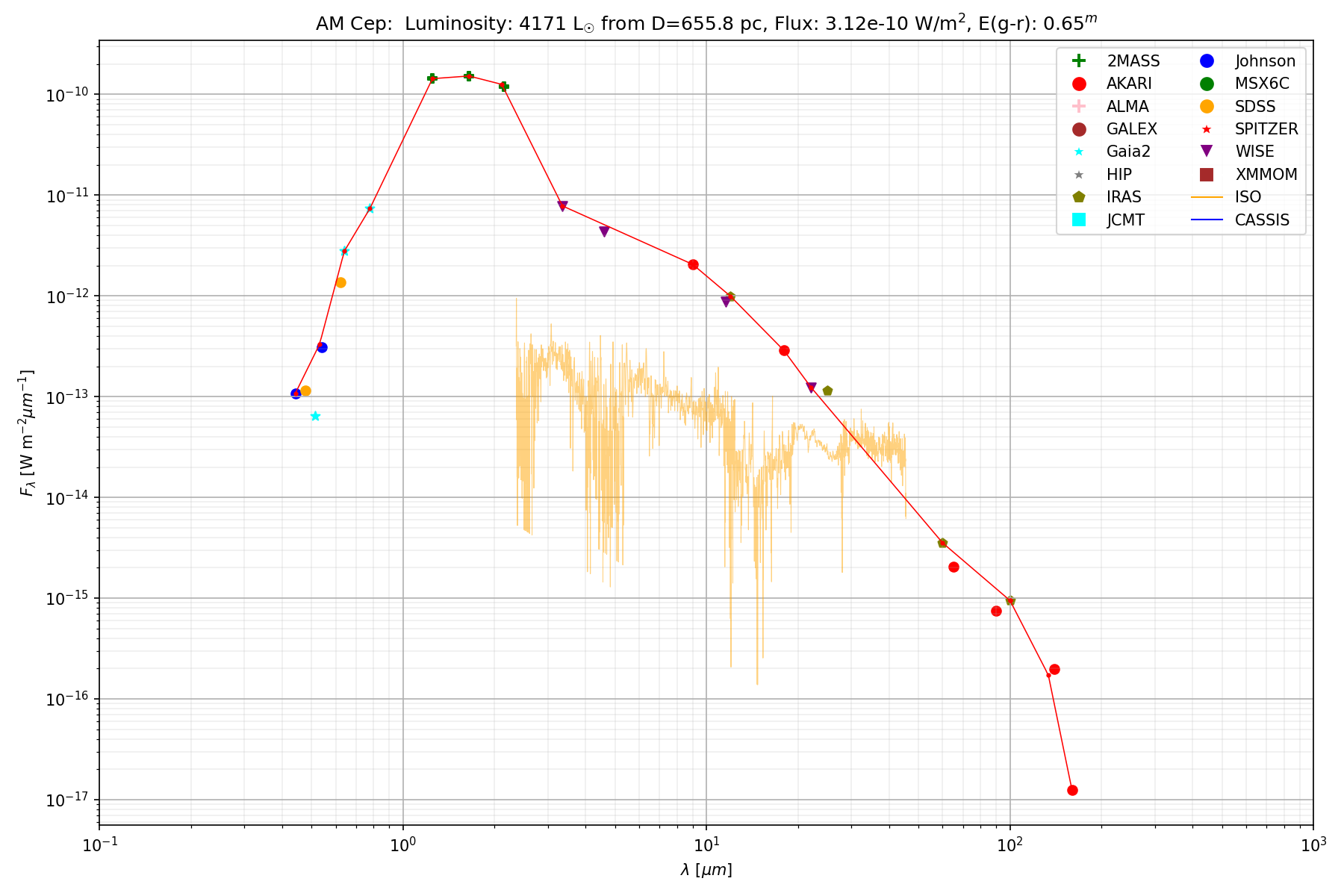Click the isolated cyan star below 10⁻¹³
This screenshot has width=1344, height=896.
315,416
